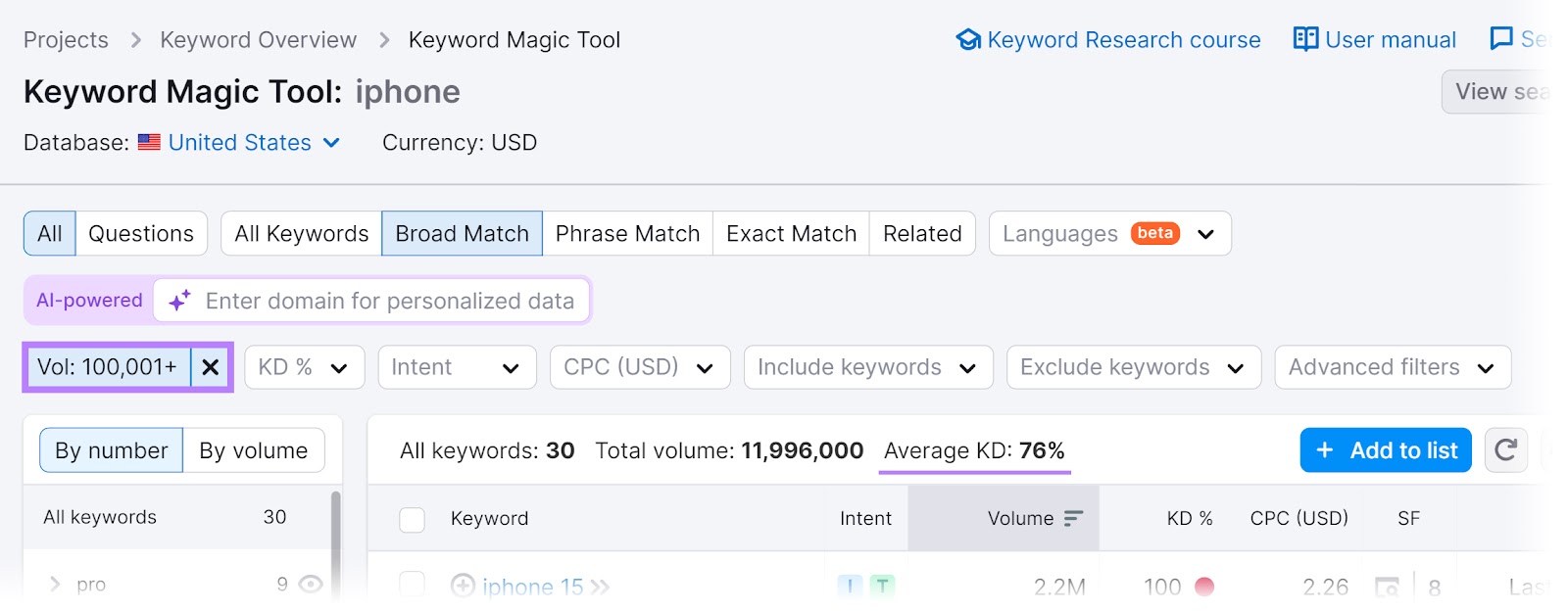Image resolution: width=1568 pixels, height=612 pixels.
Task: Expand the pro keyword group chevron
Action: 55,585
